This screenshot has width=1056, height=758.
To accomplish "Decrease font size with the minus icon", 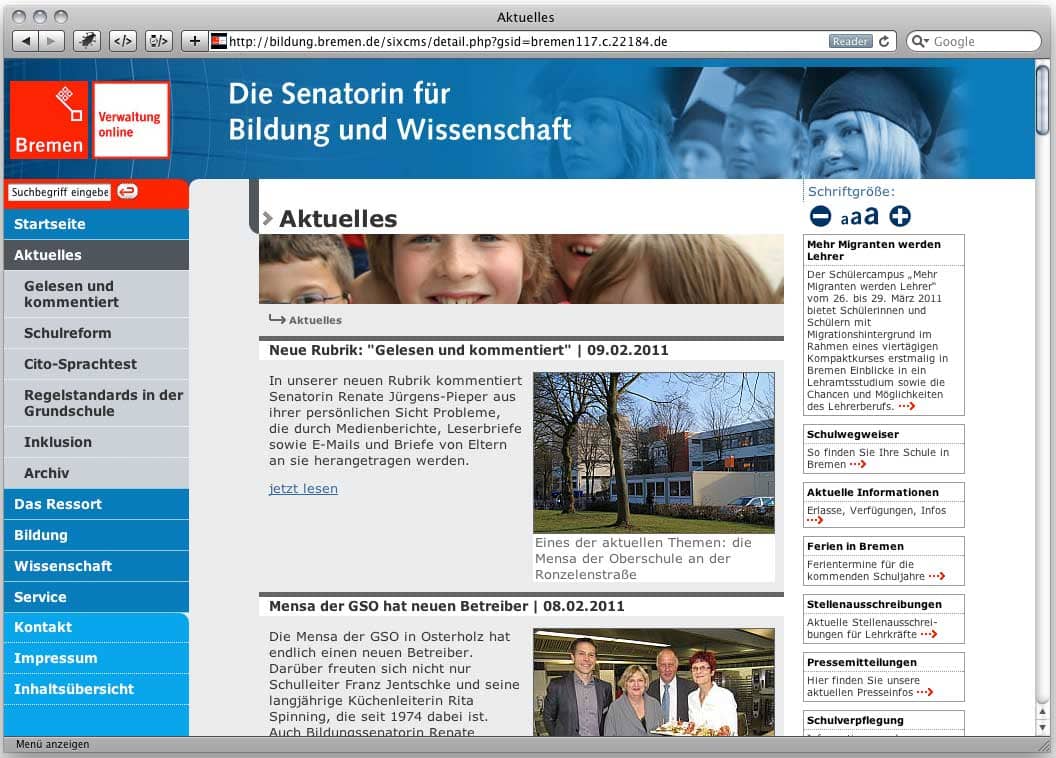I will [x=820, y=216].
